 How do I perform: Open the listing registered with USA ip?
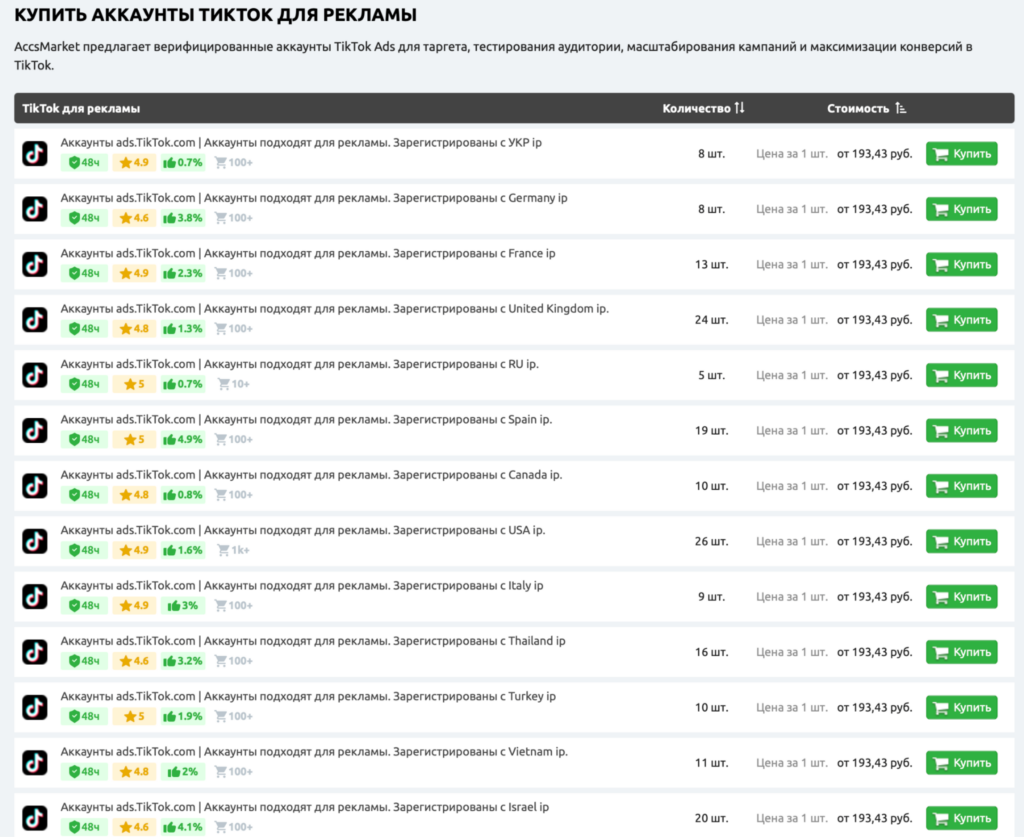click(x=303, y=530)
